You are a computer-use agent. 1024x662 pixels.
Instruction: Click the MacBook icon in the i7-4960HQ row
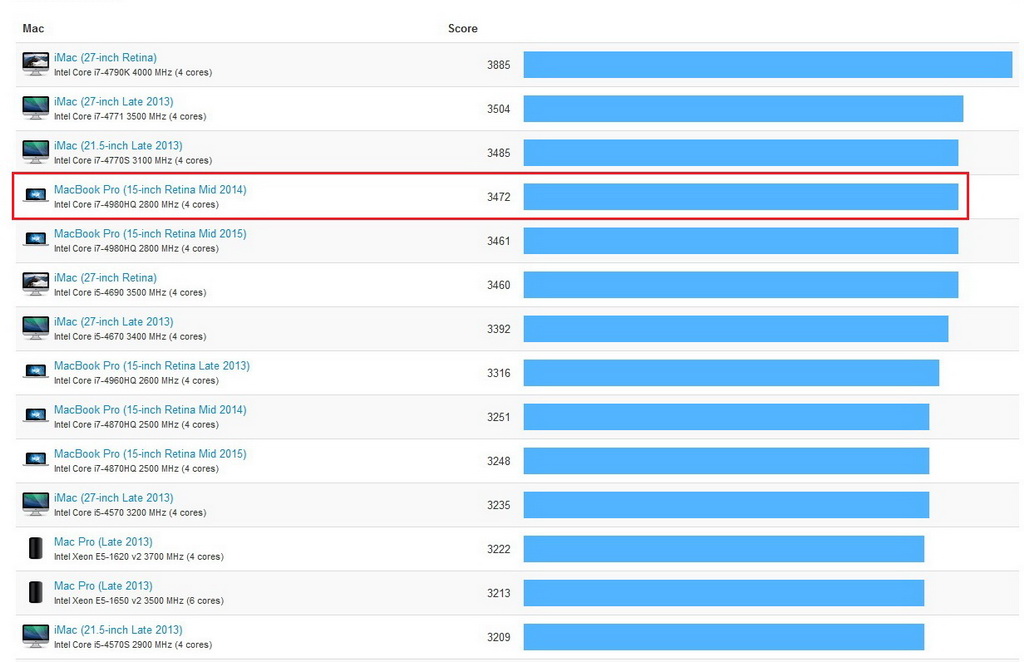[x=35, y=371]
